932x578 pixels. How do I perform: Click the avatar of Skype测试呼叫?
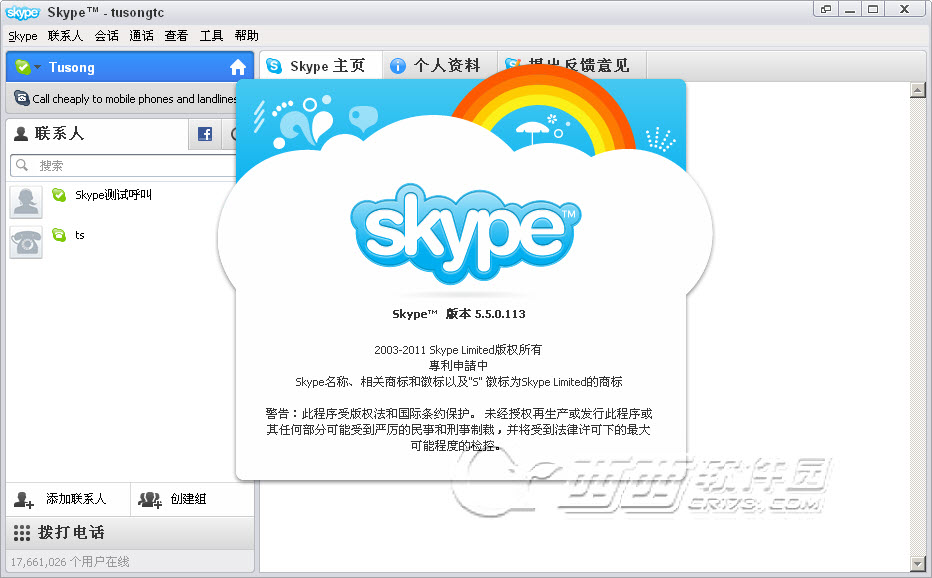[26, 202]
